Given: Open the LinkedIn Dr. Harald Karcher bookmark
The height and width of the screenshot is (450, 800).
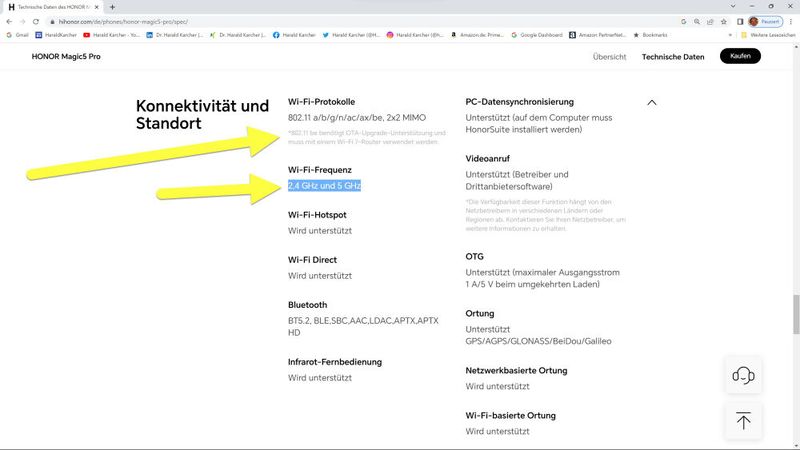Looking at the screenshot, I should tap(174, 35).
